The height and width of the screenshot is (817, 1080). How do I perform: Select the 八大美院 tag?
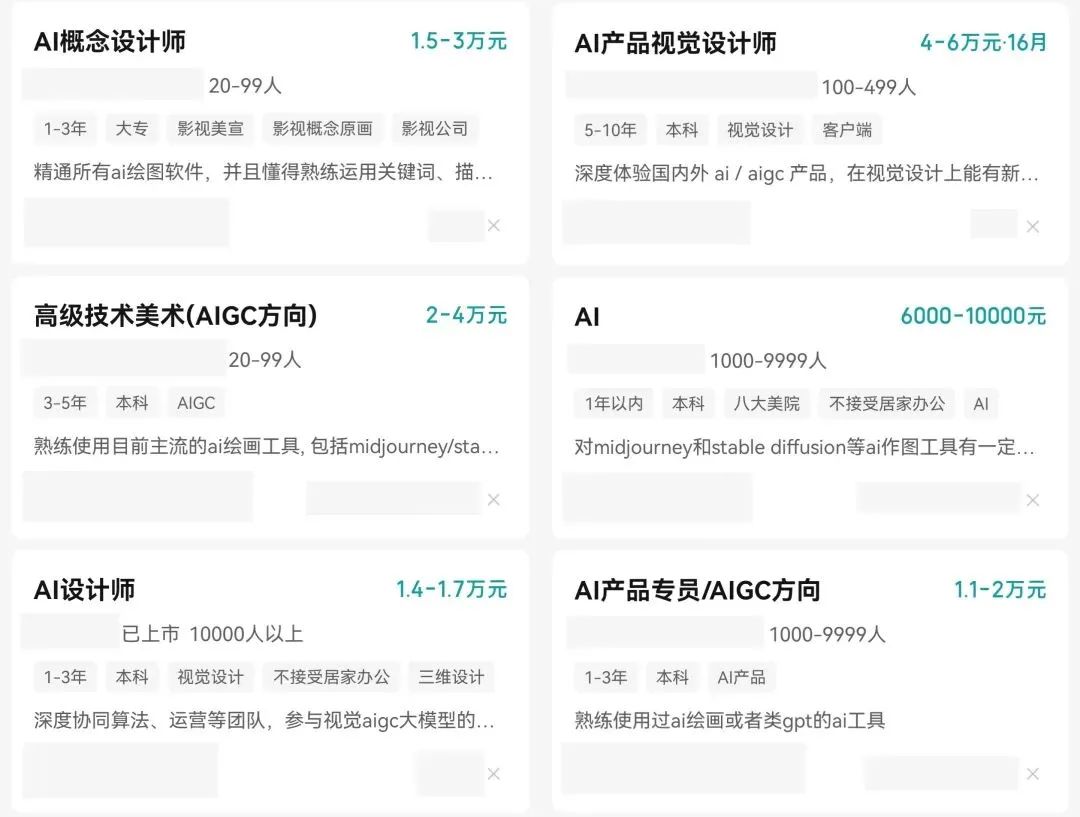click(766, 404)
